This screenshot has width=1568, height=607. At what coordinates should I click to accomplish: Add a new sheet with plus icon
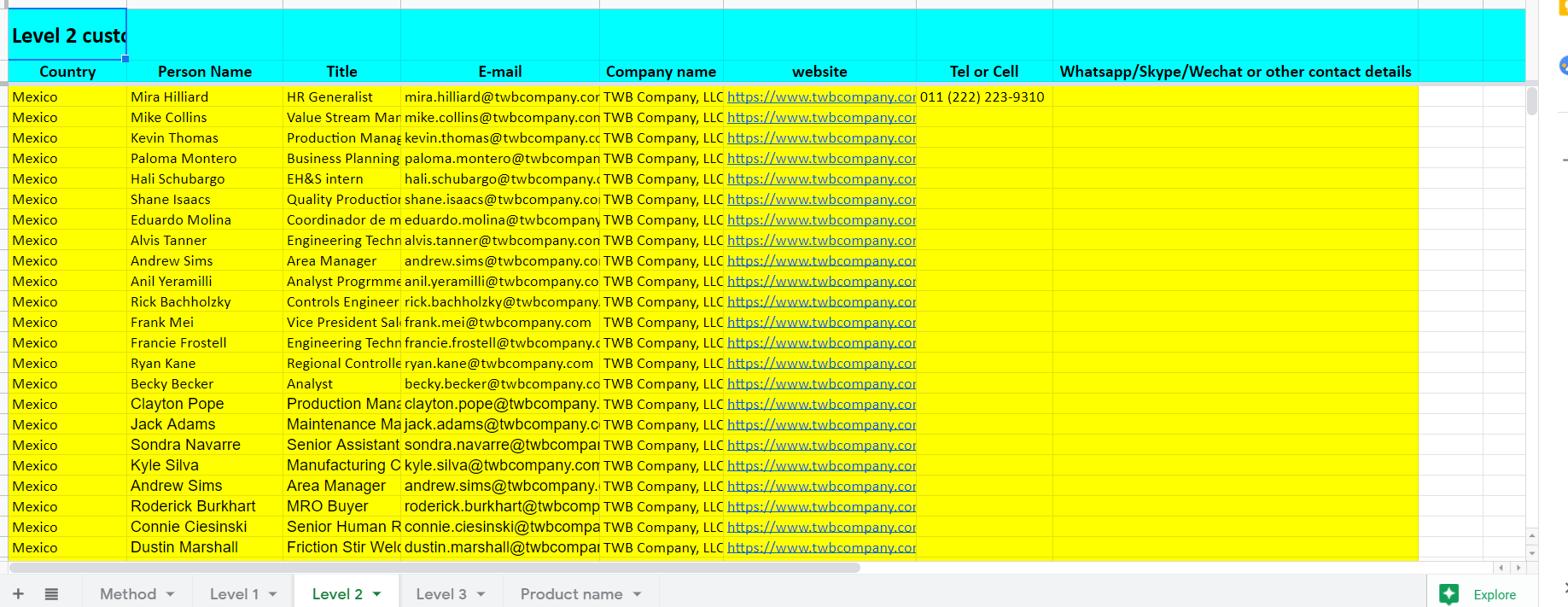18,594
